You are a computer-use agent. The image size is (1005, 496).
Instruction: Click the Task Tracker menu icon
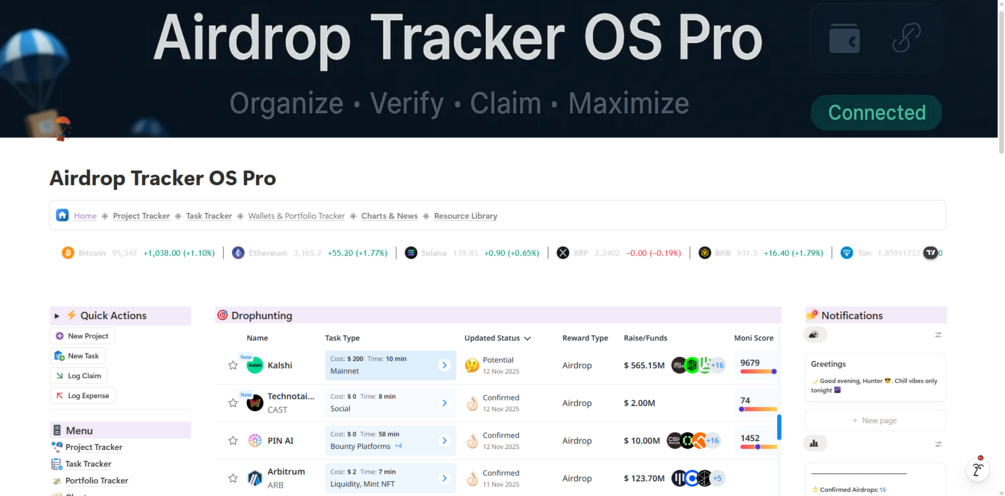(x=57, y=463)
